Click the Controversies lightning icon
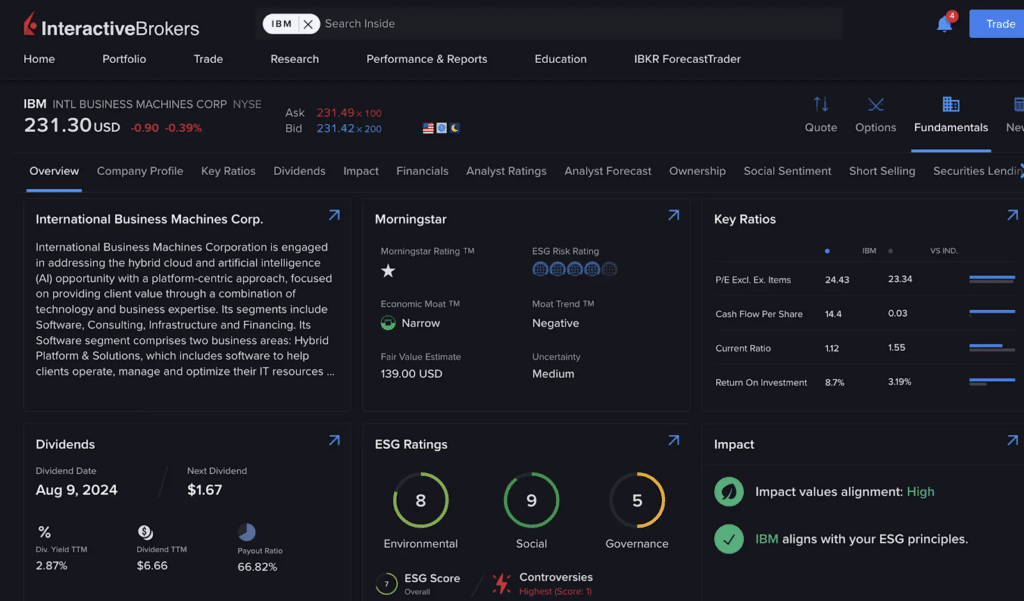Image resolution: width=1024 pixels, height=601 pixels. coord(502,583)
